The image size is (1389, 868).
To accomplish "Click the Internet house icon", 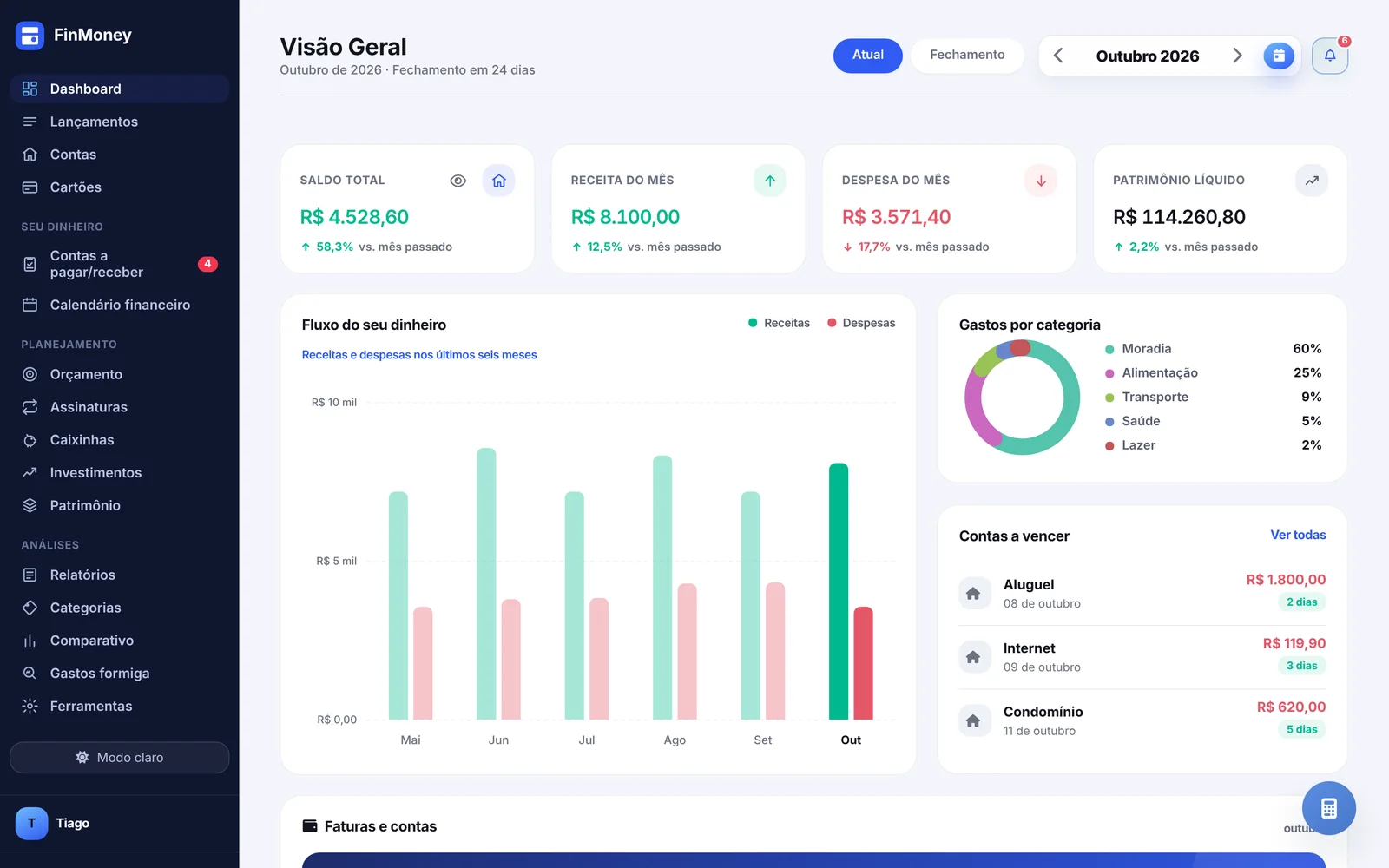I will (974, 657).
